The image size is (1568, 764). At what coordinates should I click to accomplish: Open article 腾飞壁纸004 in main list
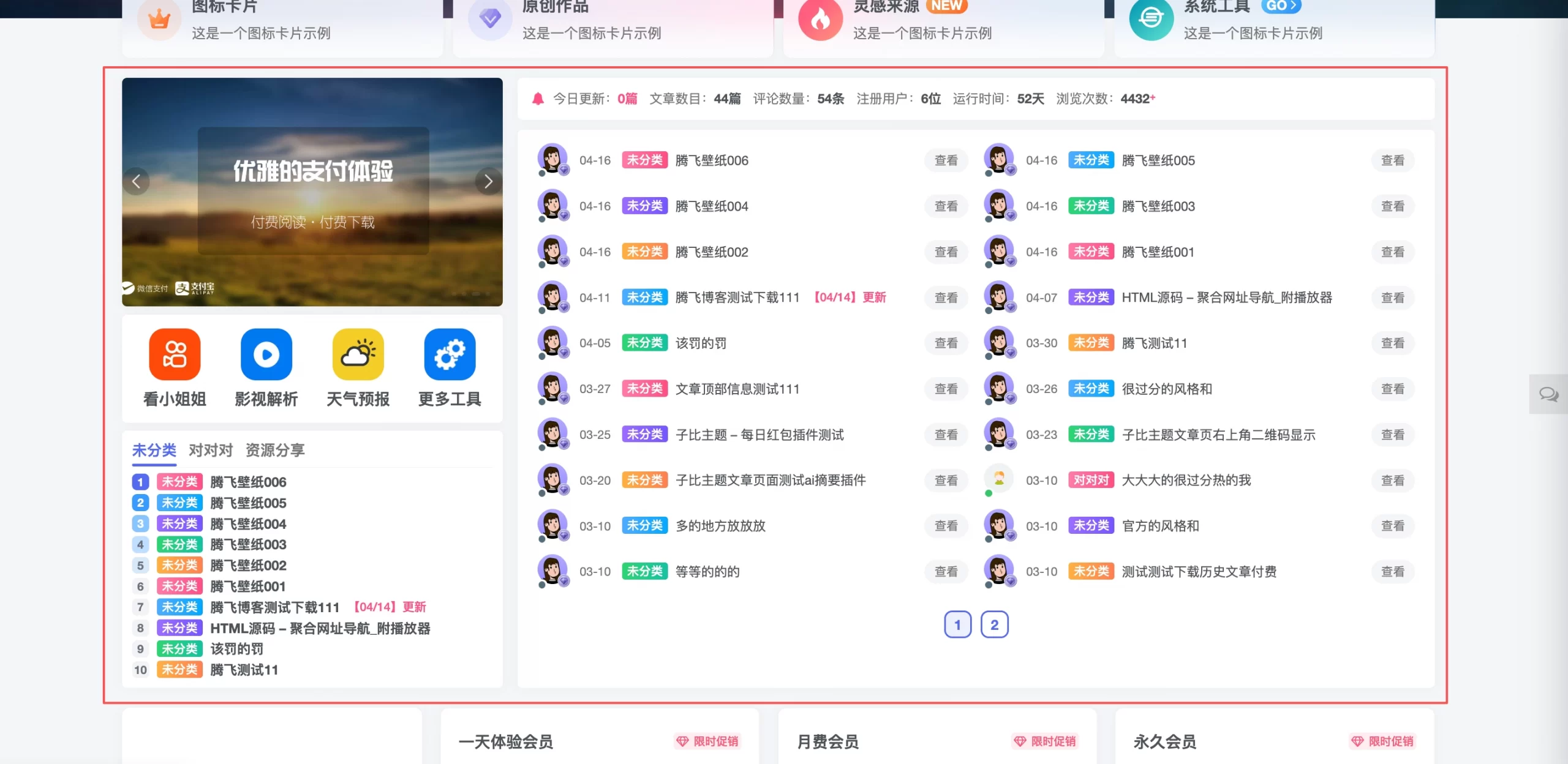click(x=712, y=206)
